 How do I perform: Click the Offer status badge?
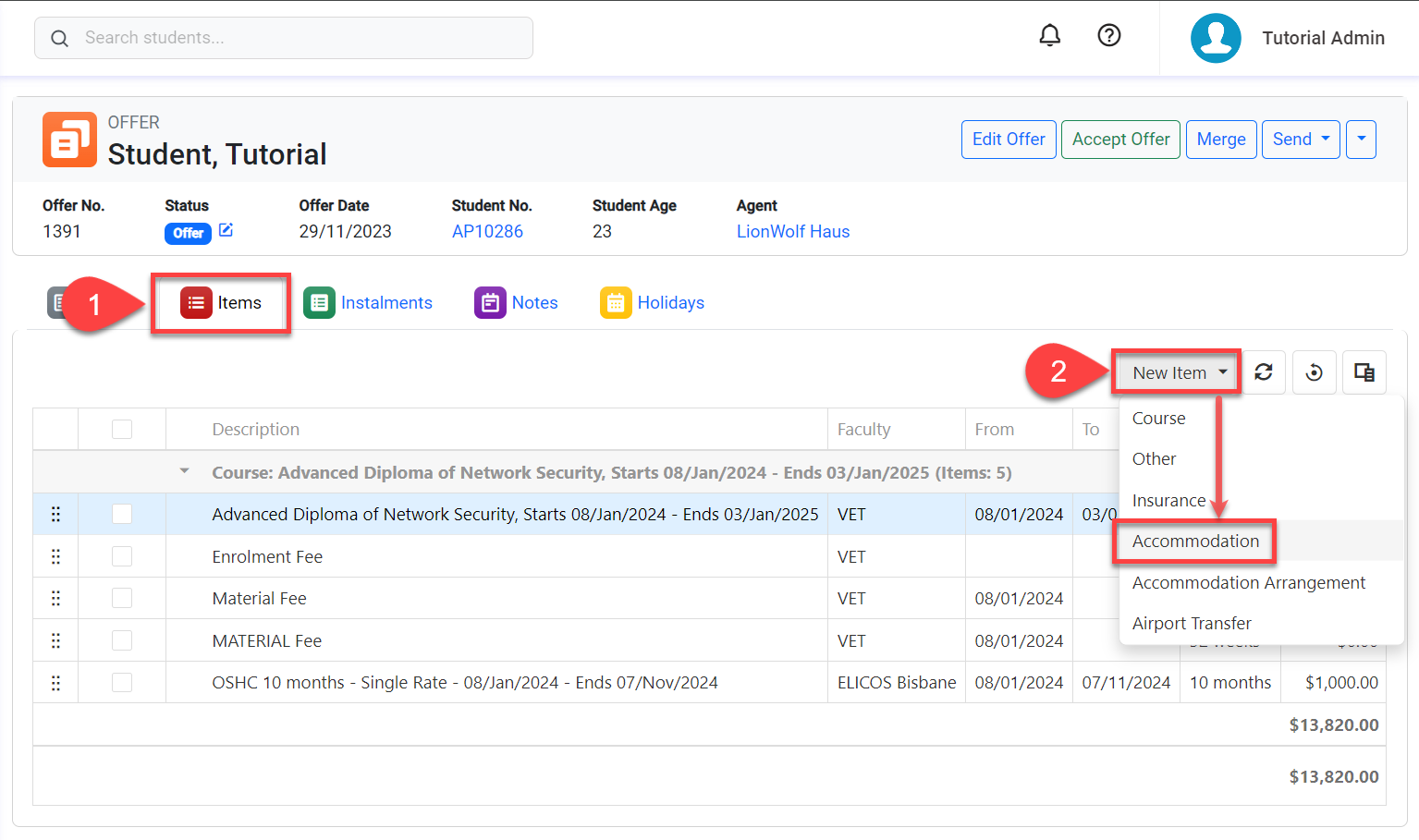[188, 233]
